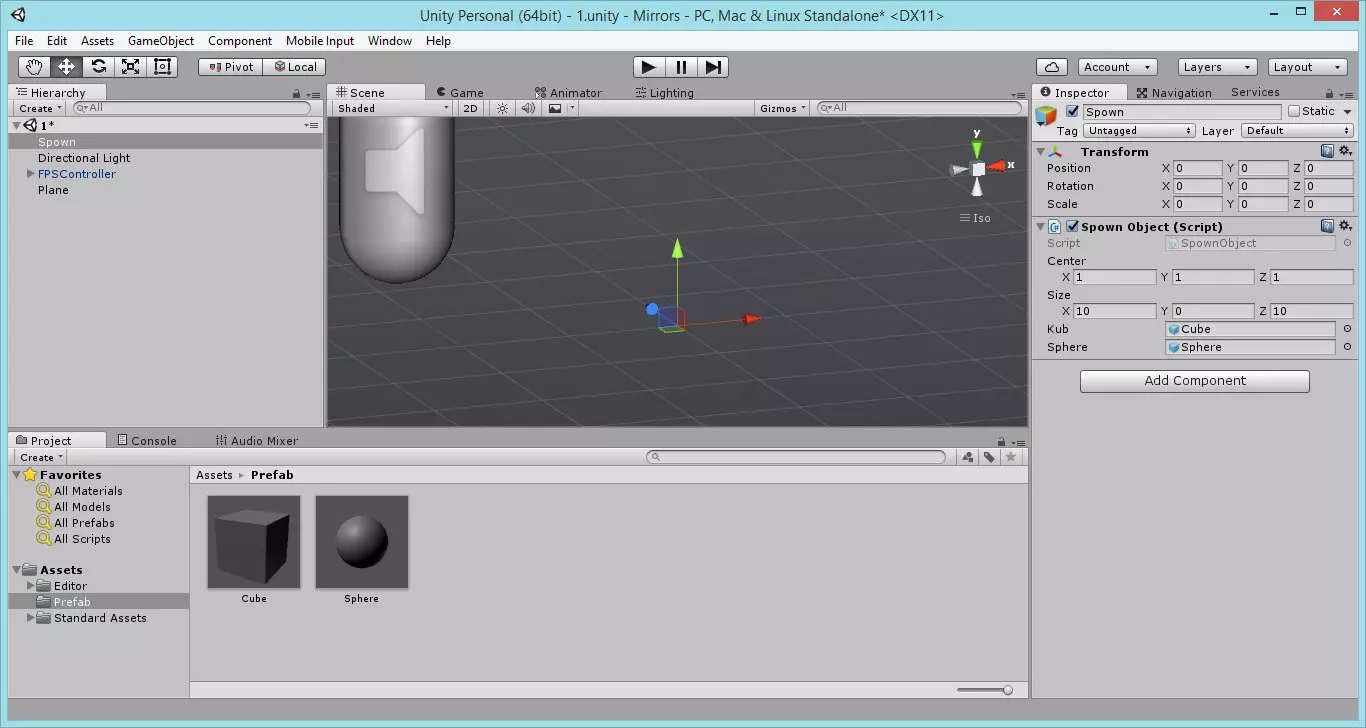
Task: Select the Hand tool in toolbar
Action: [x=34, y=67]
